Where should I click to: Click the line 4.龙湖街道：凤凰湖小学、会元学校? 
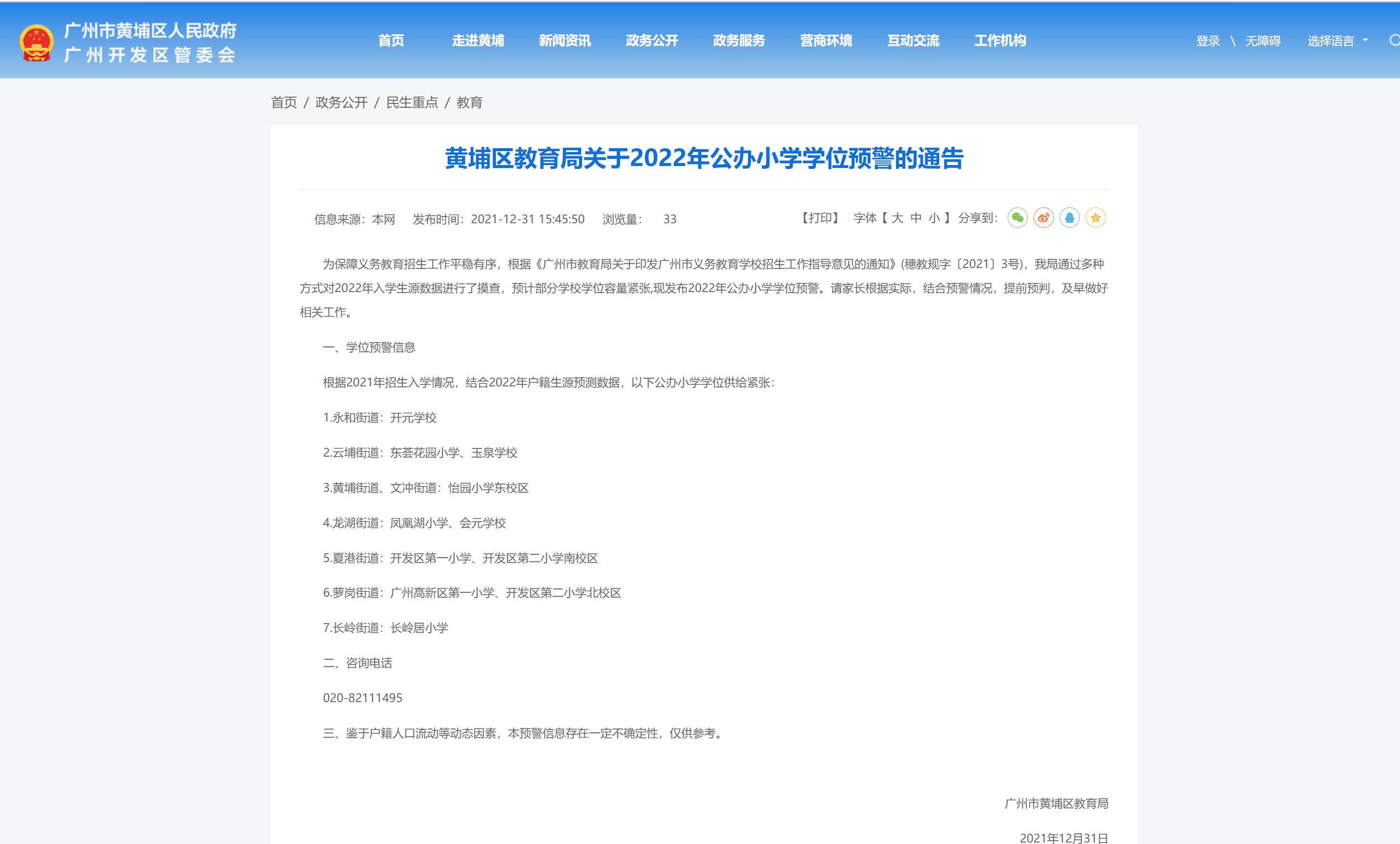[x=414, y=523]
